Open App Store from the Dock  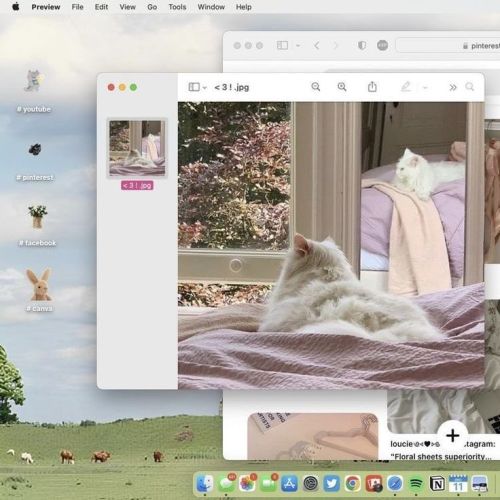[x=289, y=484]
